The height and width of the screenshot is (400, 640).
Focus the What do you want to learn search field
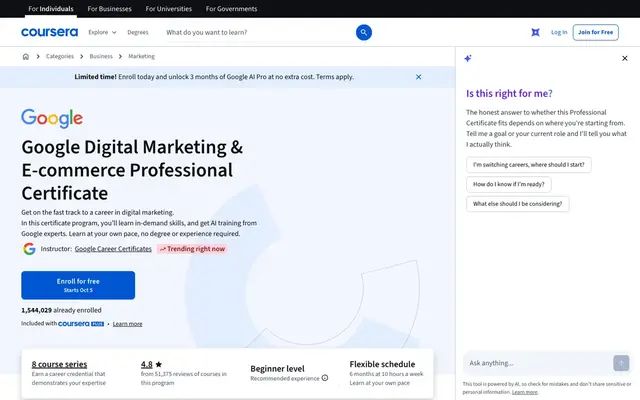pos(258,32)
